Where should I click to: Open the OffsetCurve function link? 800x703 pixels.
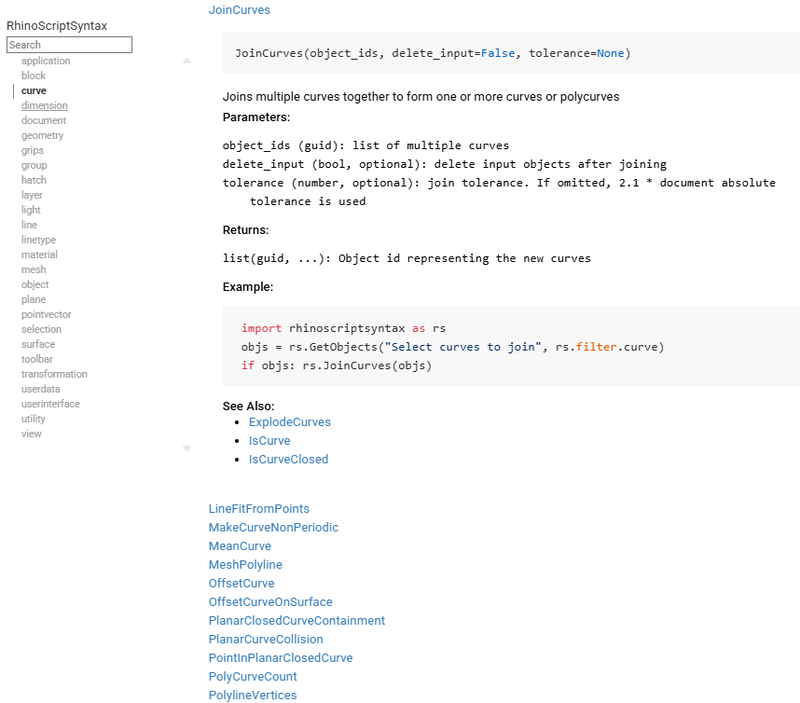[x=241, y=583]
